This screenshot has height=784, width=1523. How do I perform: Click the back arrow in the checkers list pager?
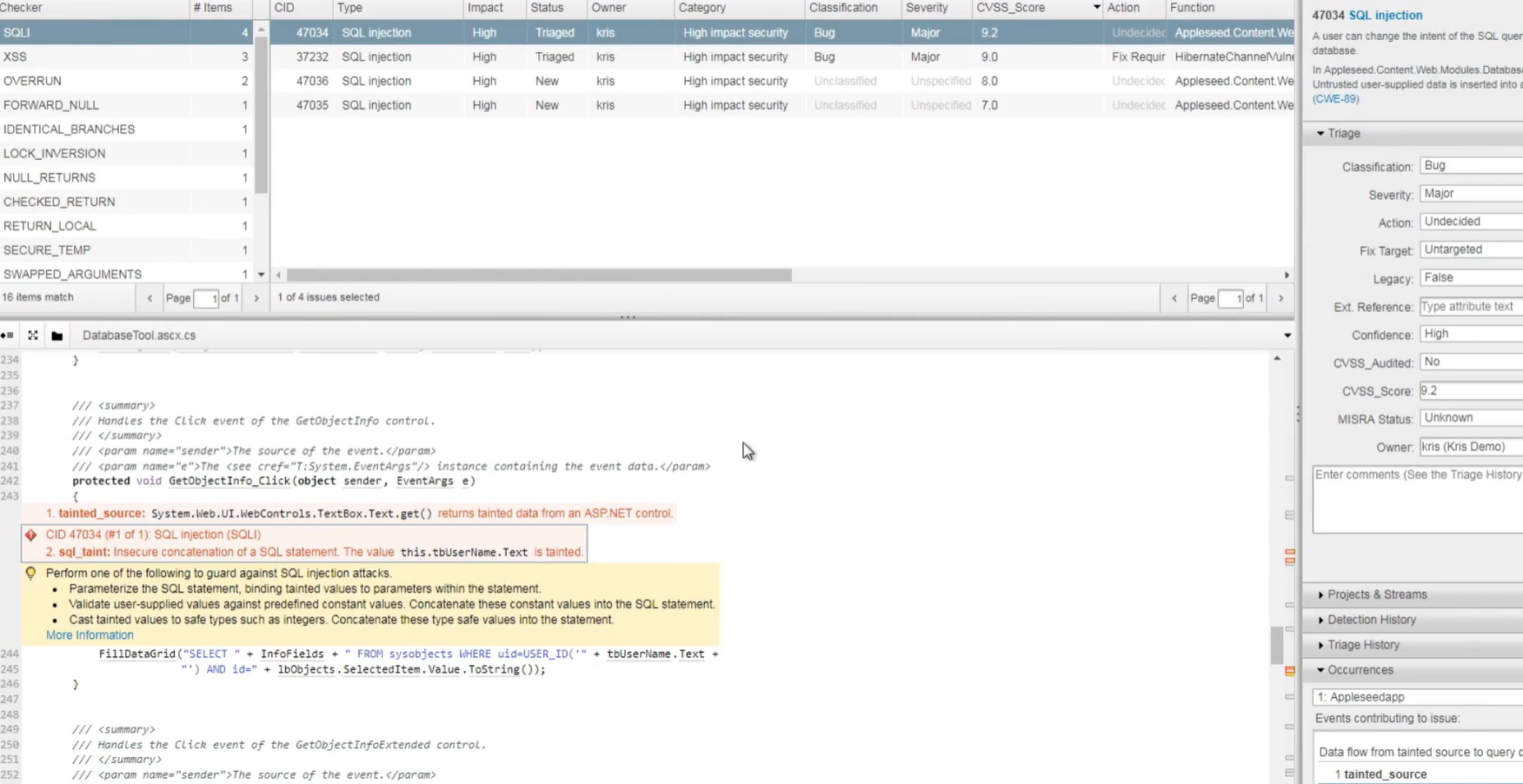[149, 297]
